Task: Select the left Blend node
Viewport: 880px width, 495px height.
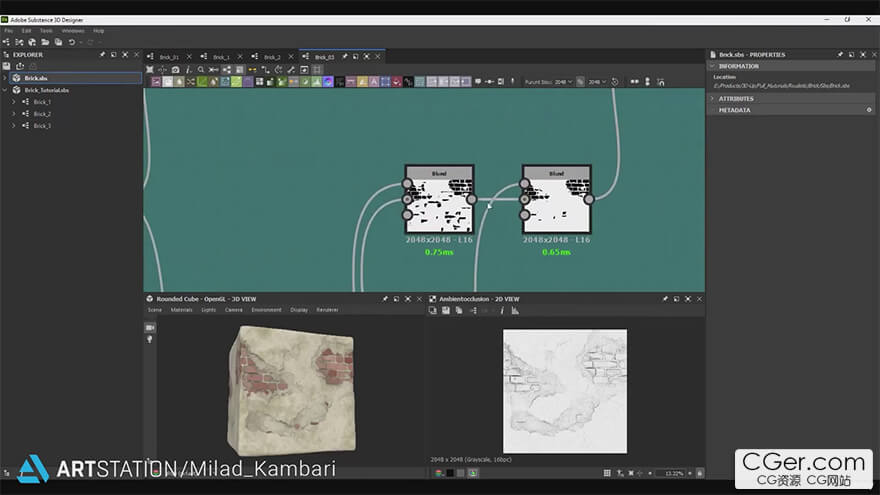Action: (x=439, y=200)
